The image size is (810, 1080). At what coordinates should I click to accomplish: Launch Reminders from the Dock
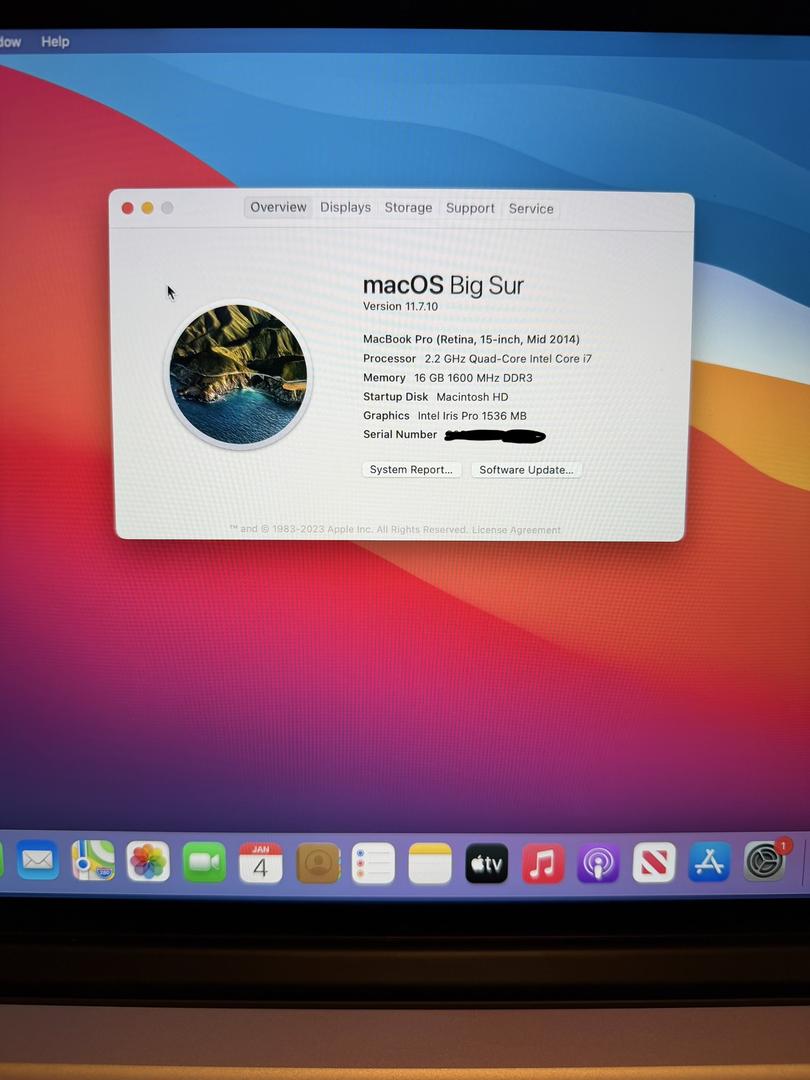click(x=373, y=863)
